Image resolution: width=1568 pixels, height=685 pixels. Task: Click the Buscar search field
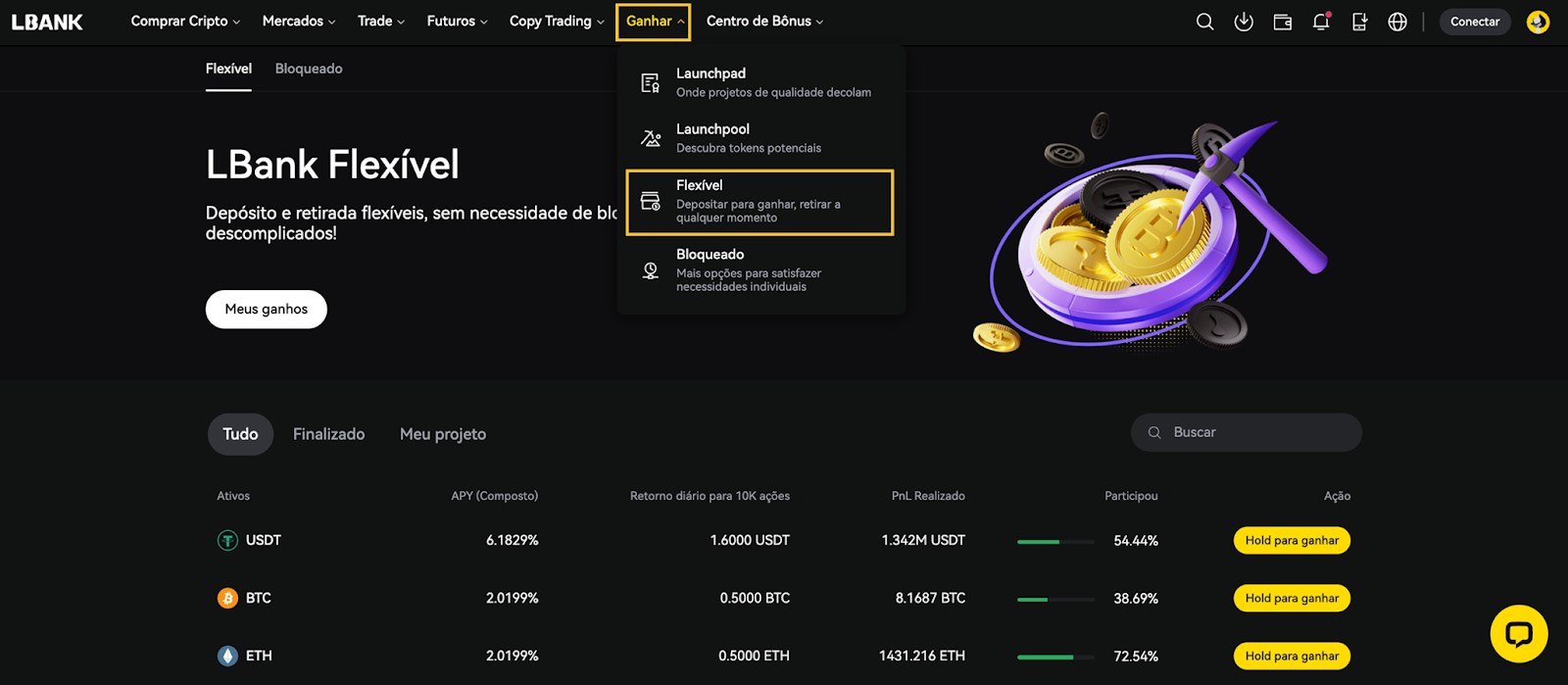click(x=1247, y=432)
